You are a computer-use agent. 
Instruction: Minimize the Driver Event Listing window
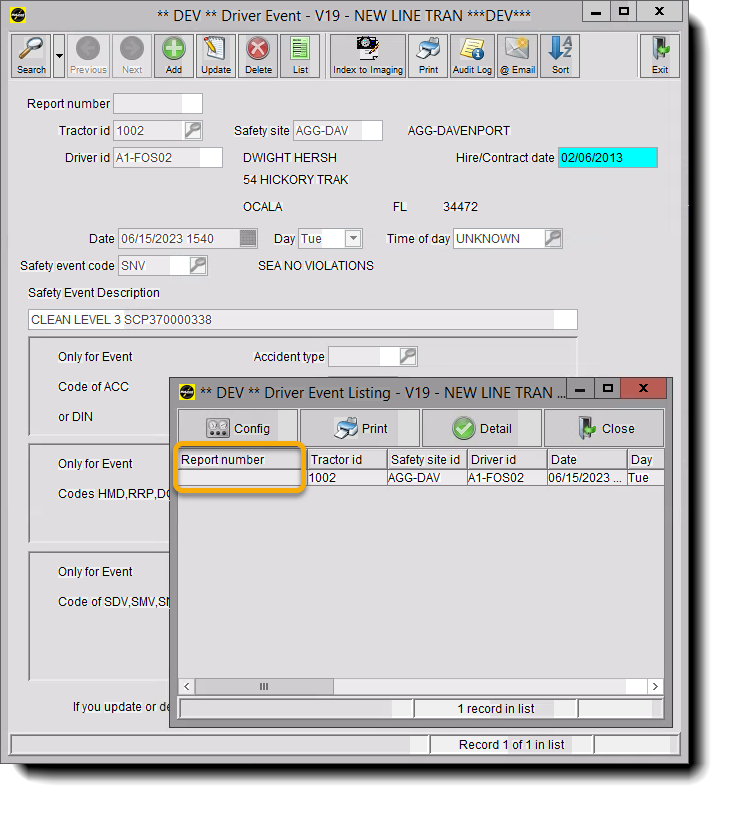click(x=580, y=390)
